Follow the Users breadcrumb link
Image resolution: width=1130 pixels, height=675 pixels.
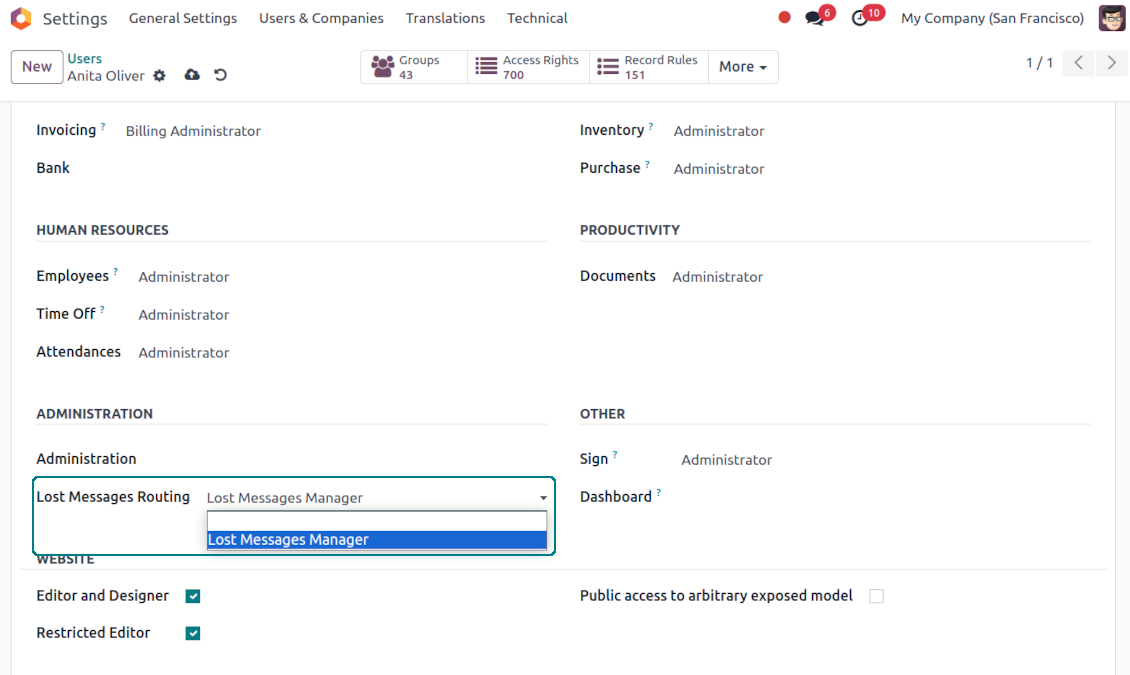pos(85,59)
